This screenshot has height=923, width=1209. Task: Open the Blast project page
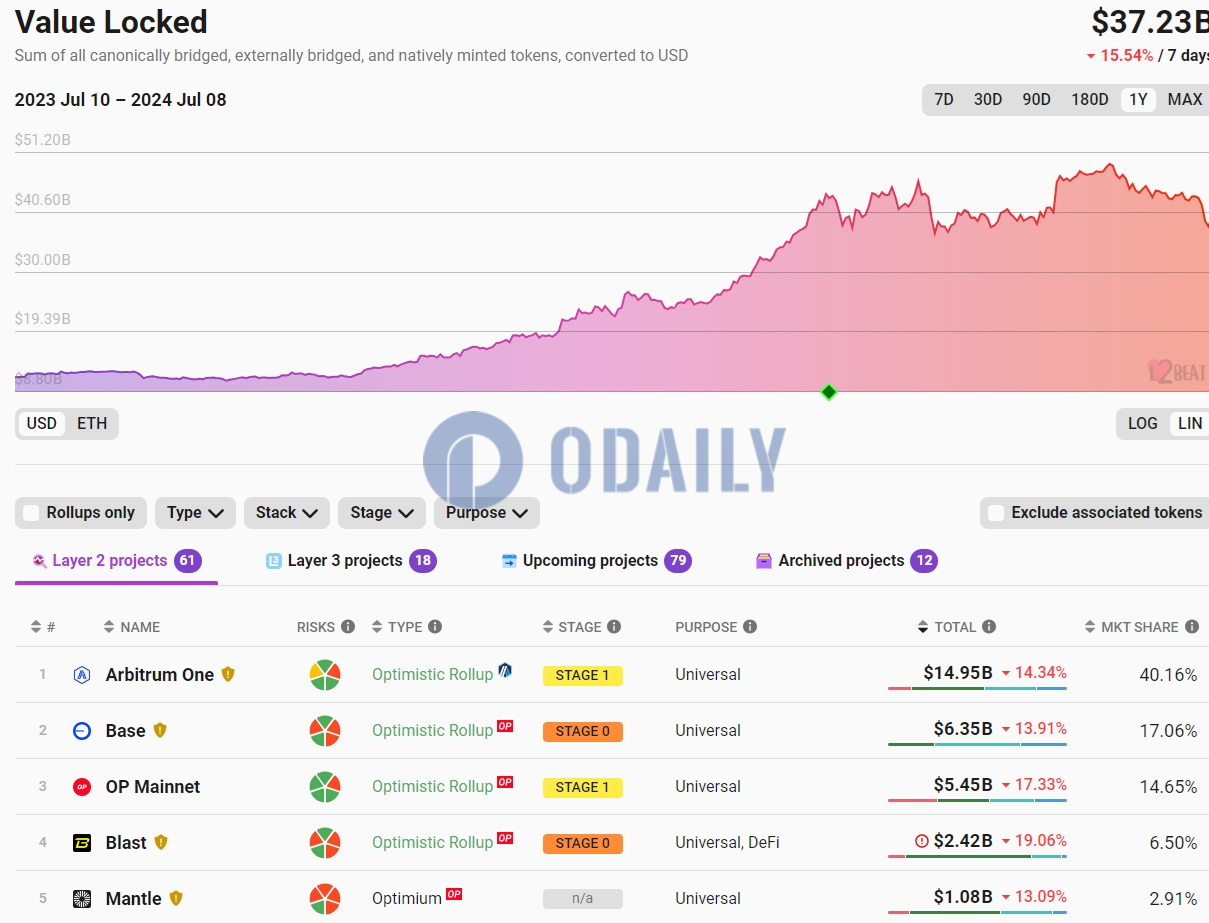(126, 843)
